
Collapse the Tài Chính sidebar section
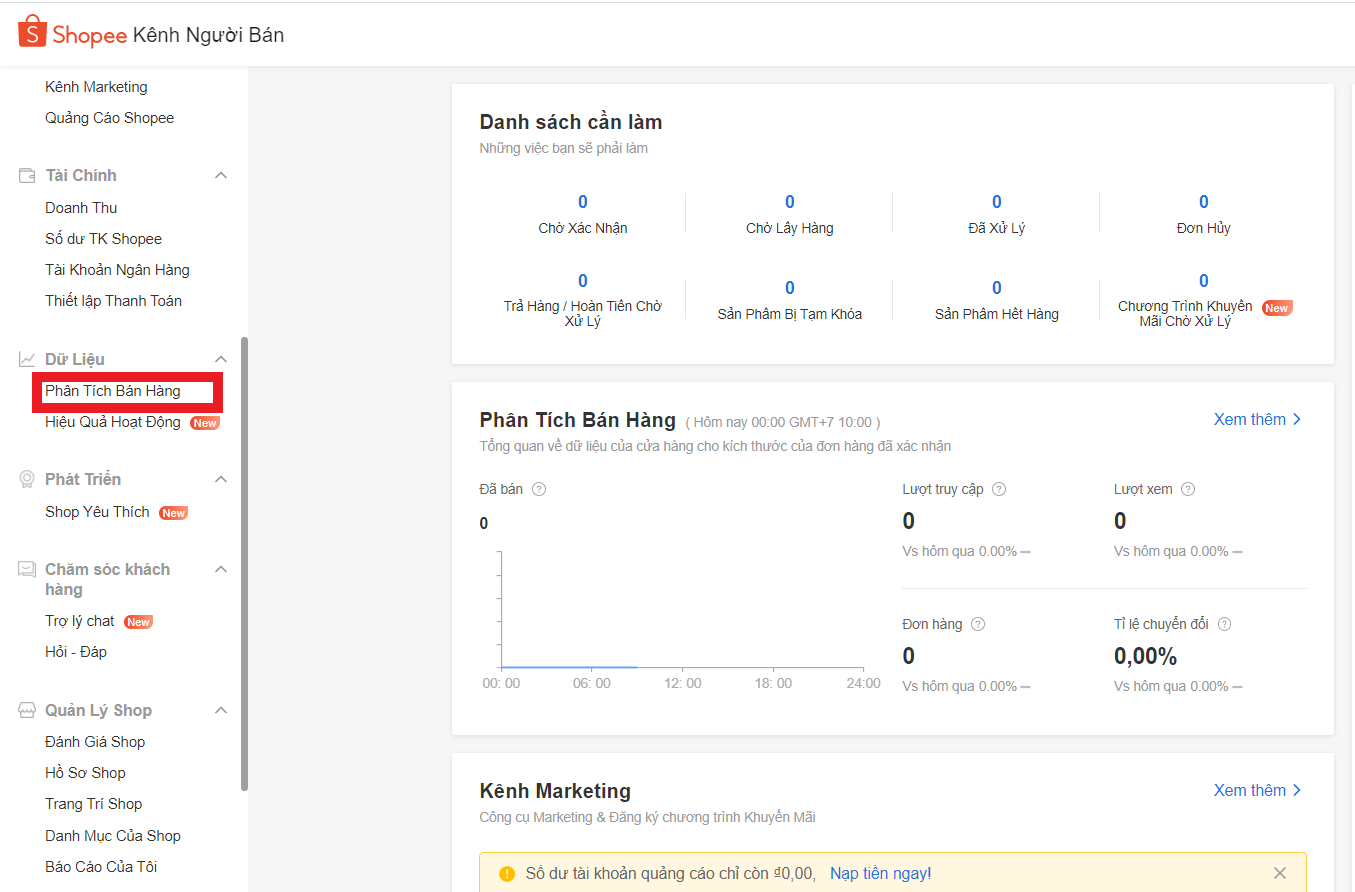pyautogui.click(x=221, y=176)
